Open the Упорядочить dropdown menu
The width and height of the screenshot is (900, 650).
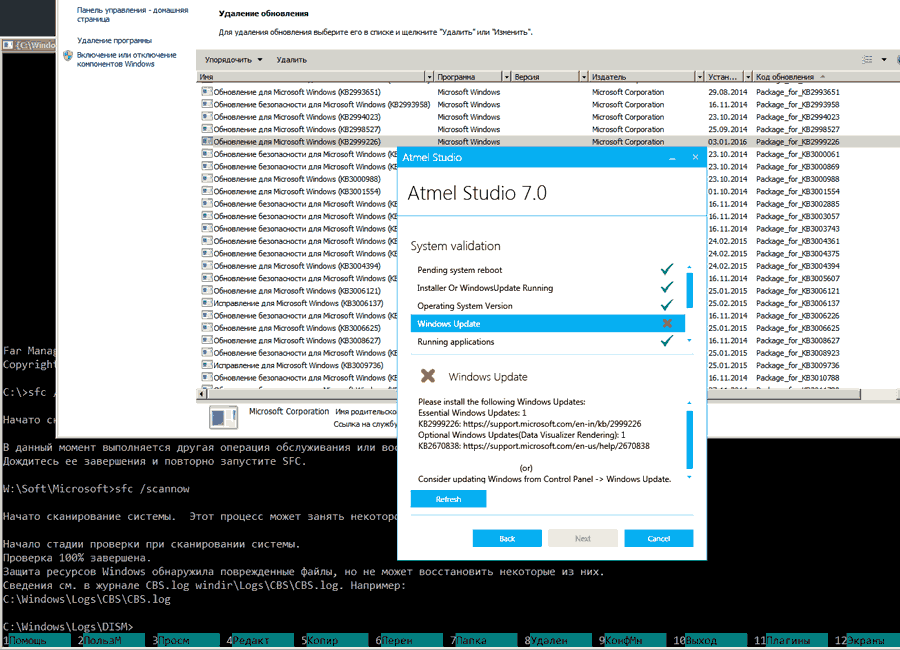[233, 60]
